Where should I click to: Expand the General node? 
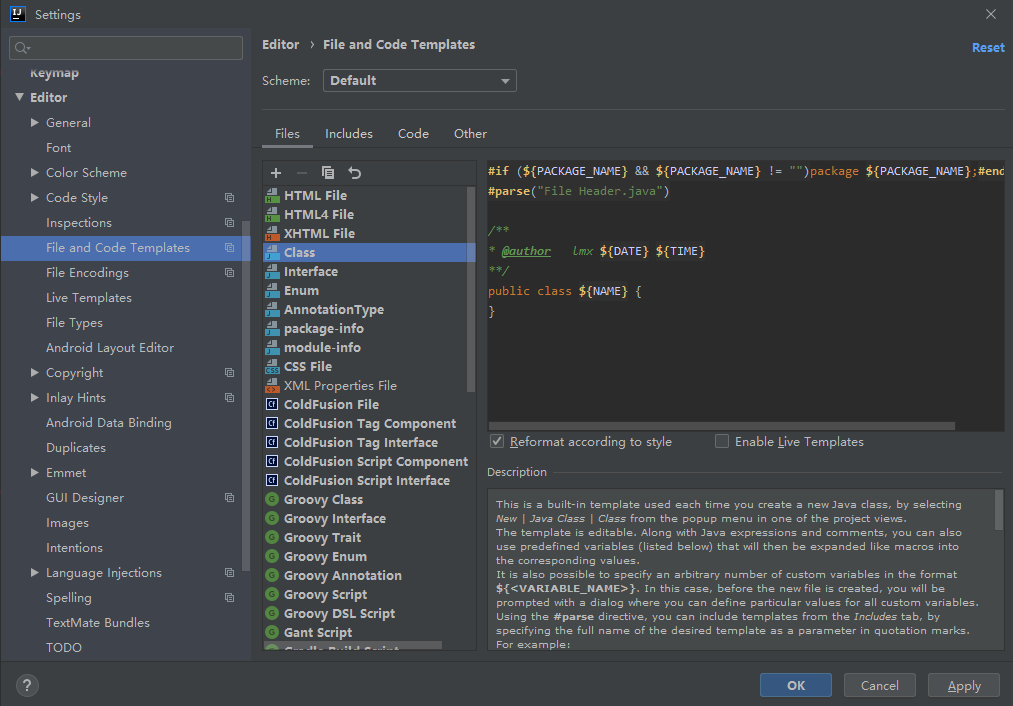(35, 122)
